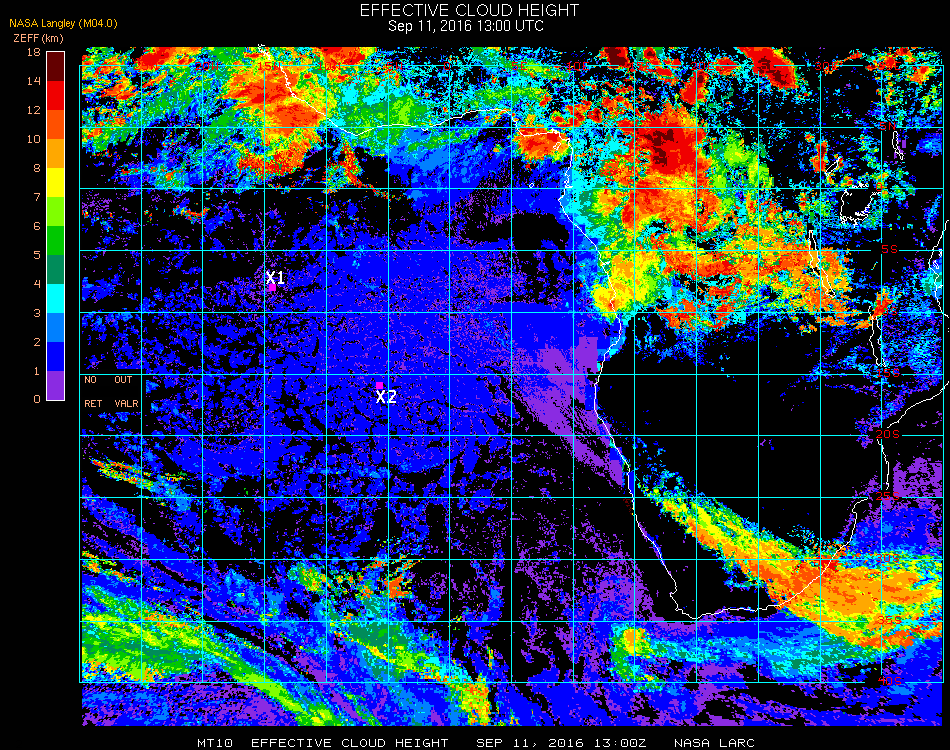
Task: Click the legend scale value '8'
Action: pos(37,168)
